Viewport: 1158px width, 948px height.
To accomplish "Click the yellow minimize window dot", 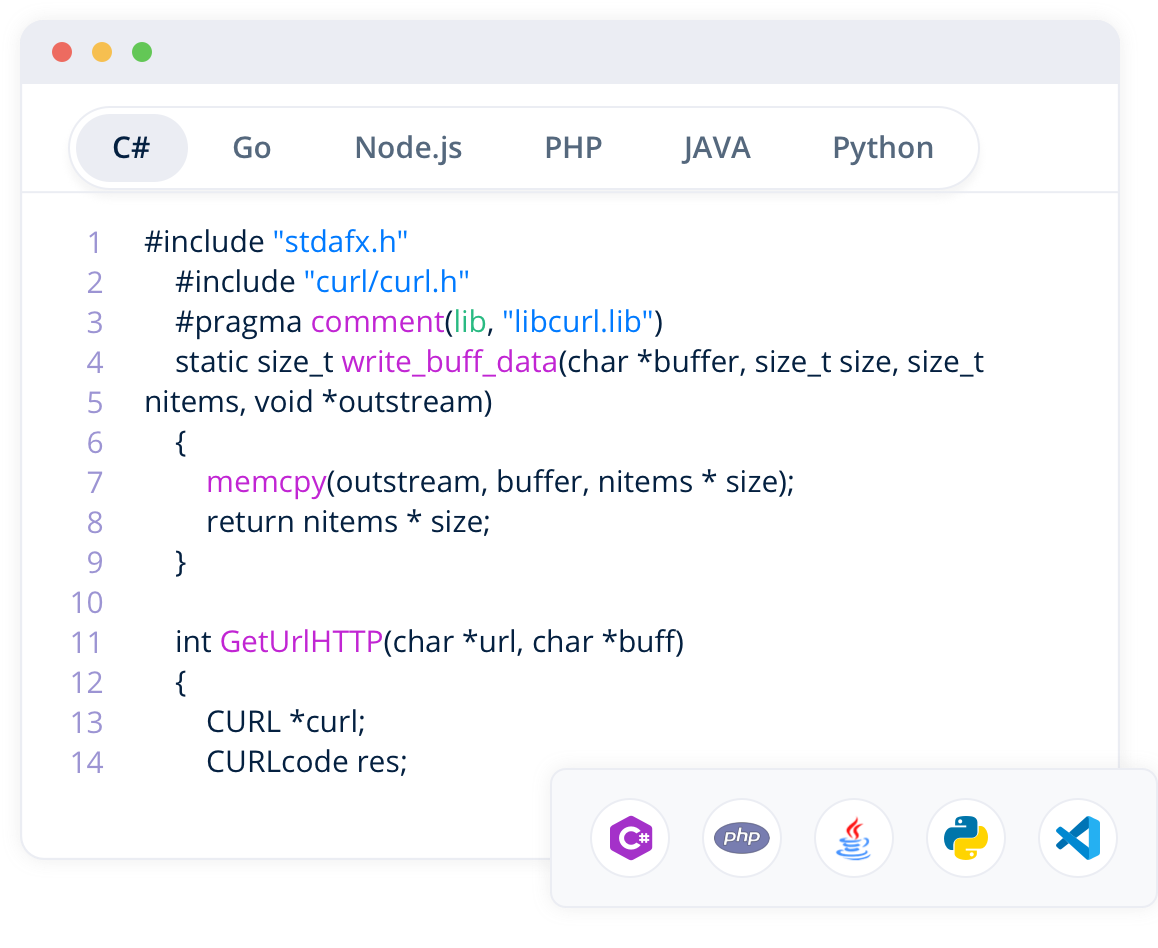I will pos(102,52).
